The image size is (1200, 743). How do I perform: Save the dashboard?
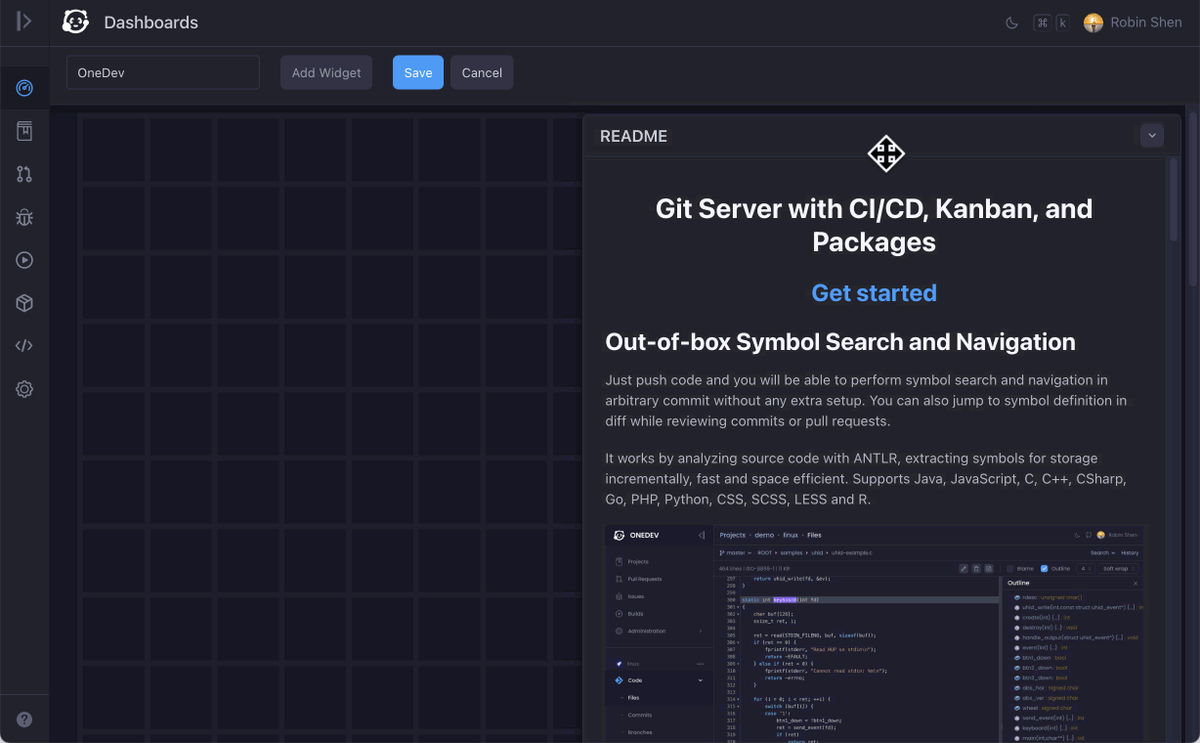pos(418,73)
